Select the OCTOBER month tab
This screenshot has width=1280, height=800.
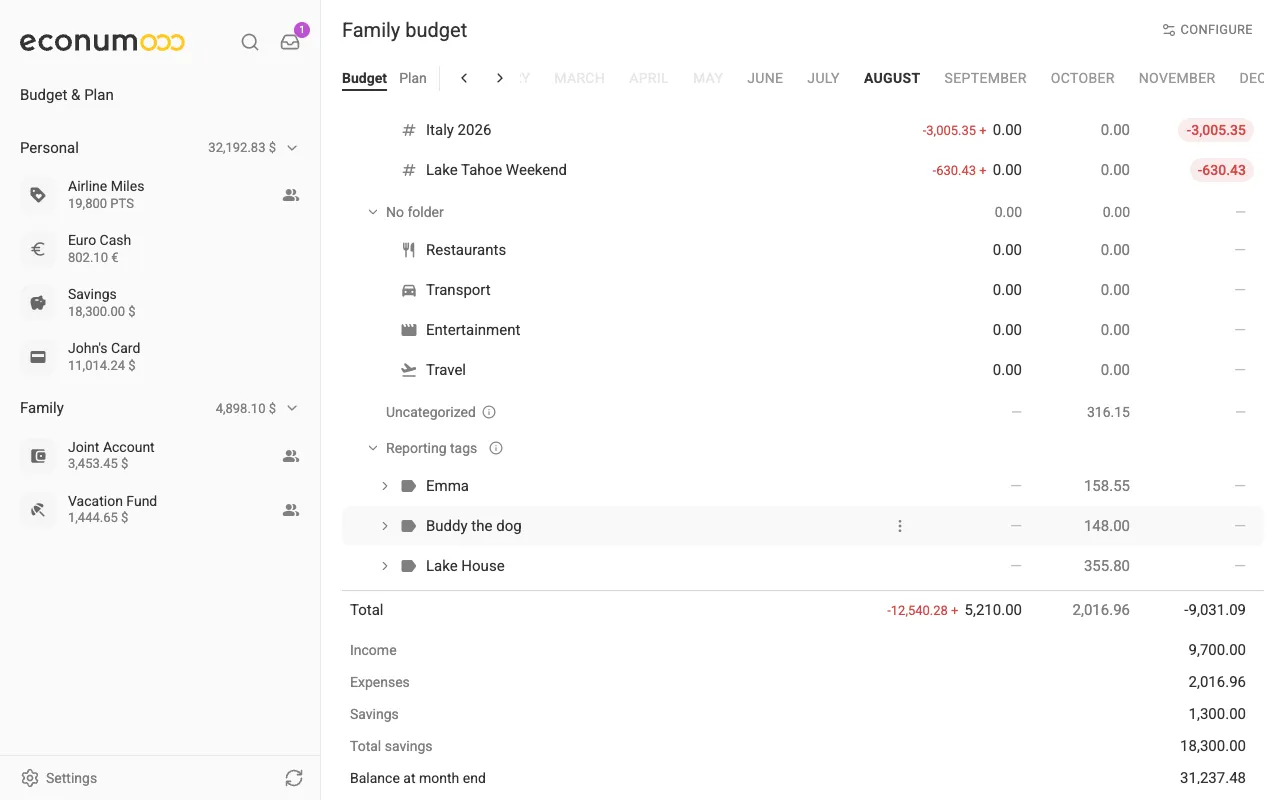[1083, 78]
